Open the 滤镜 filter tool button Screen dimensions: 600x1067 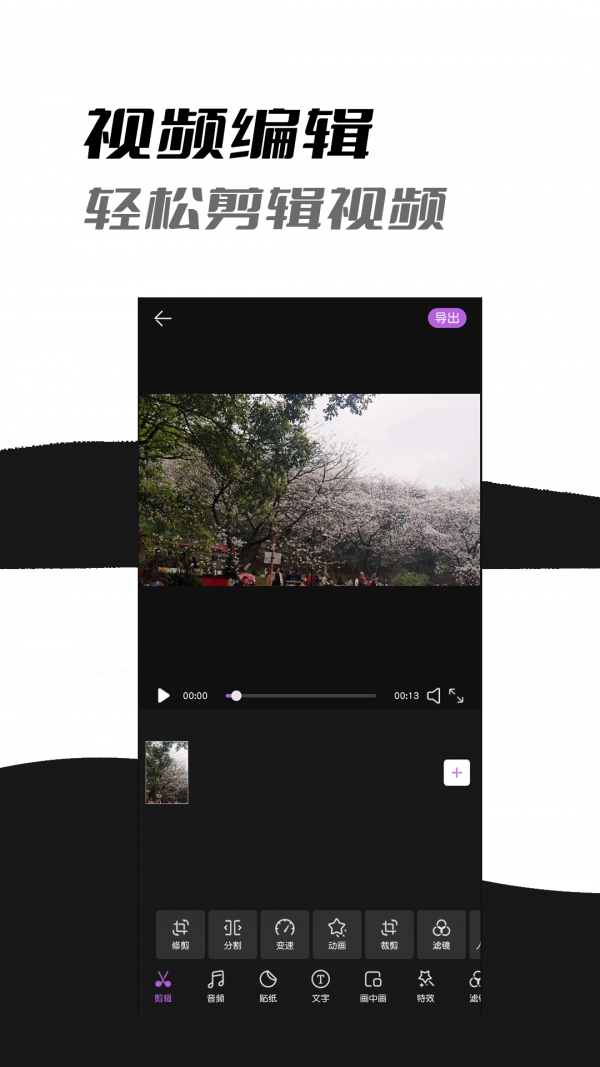click(x=441, y=934)
